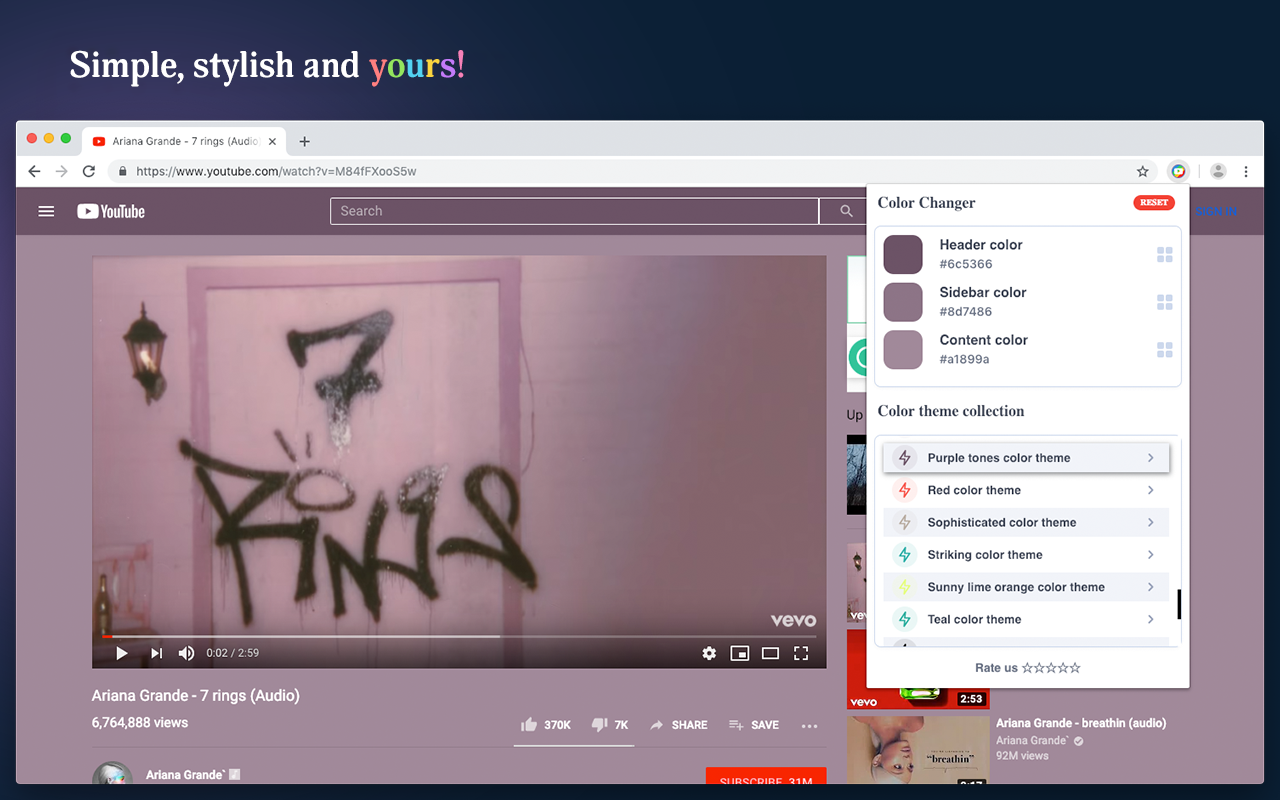The height and width of the screenshot is (800, 1280).
Task: Select Red color theme
Action: point(1026,490)
